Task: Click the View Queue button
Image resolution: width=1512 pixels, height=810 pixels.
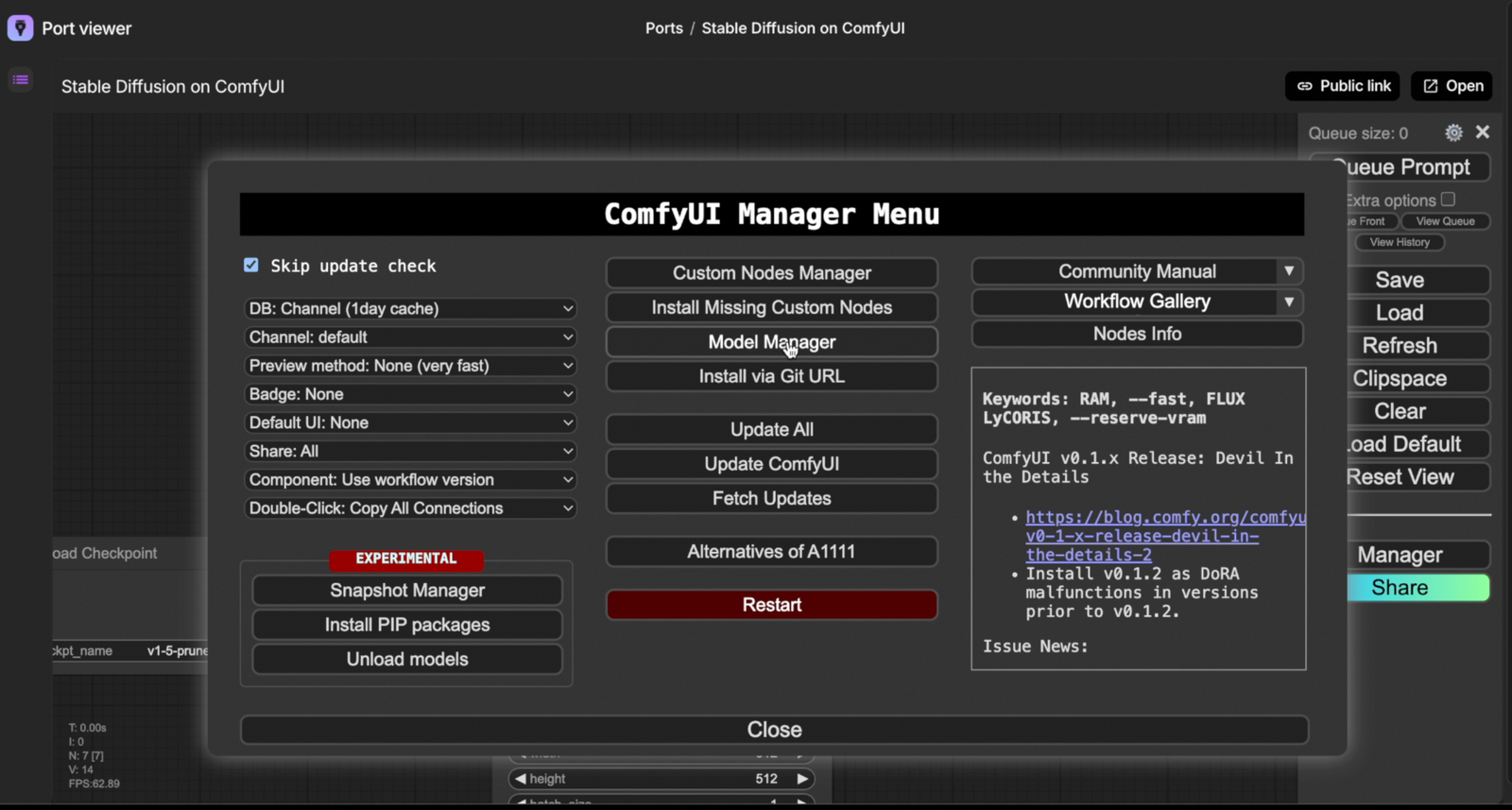Action: [1445, 221]
